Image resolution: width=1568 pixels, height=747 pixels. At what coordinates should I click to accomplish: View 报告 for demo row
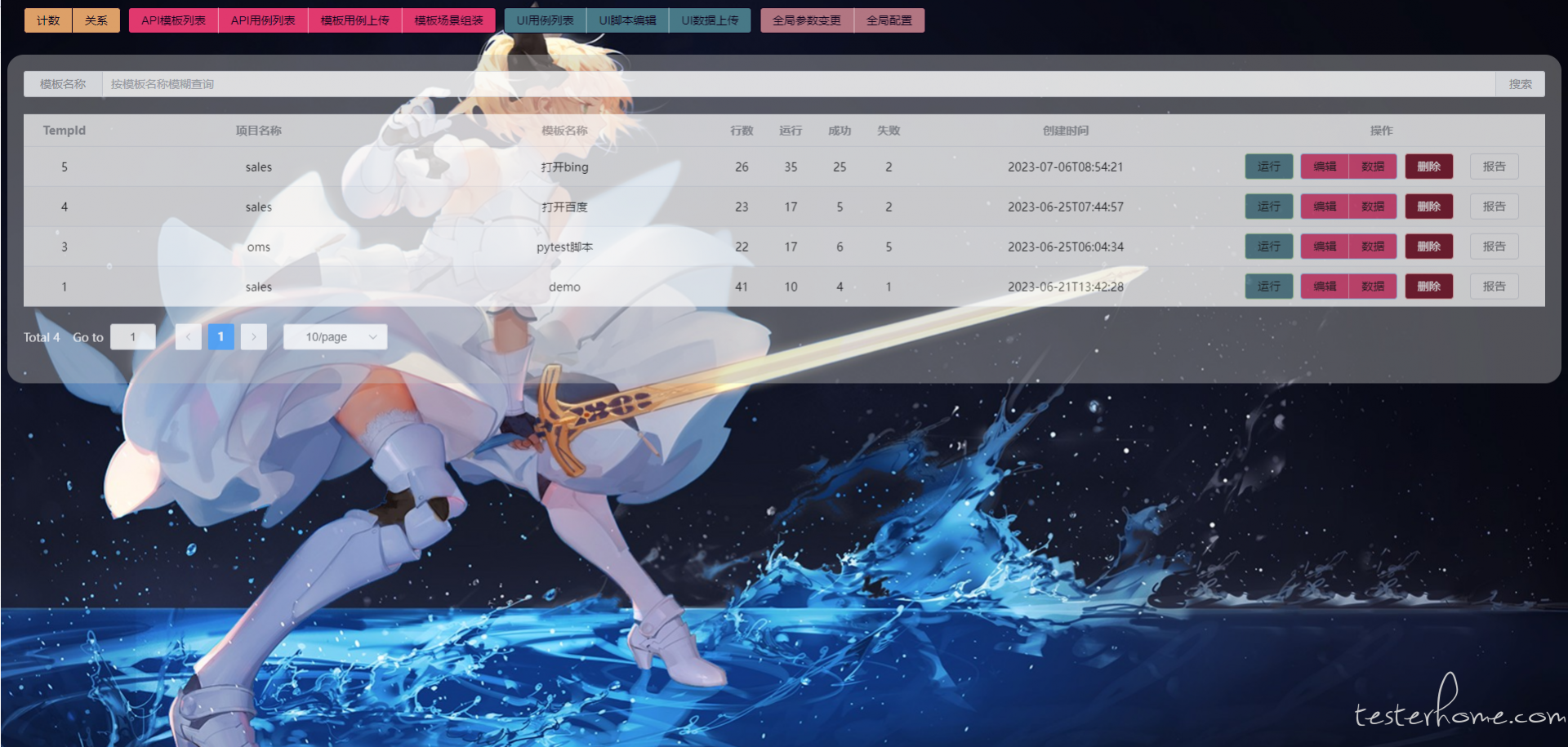pos(1494,287)
